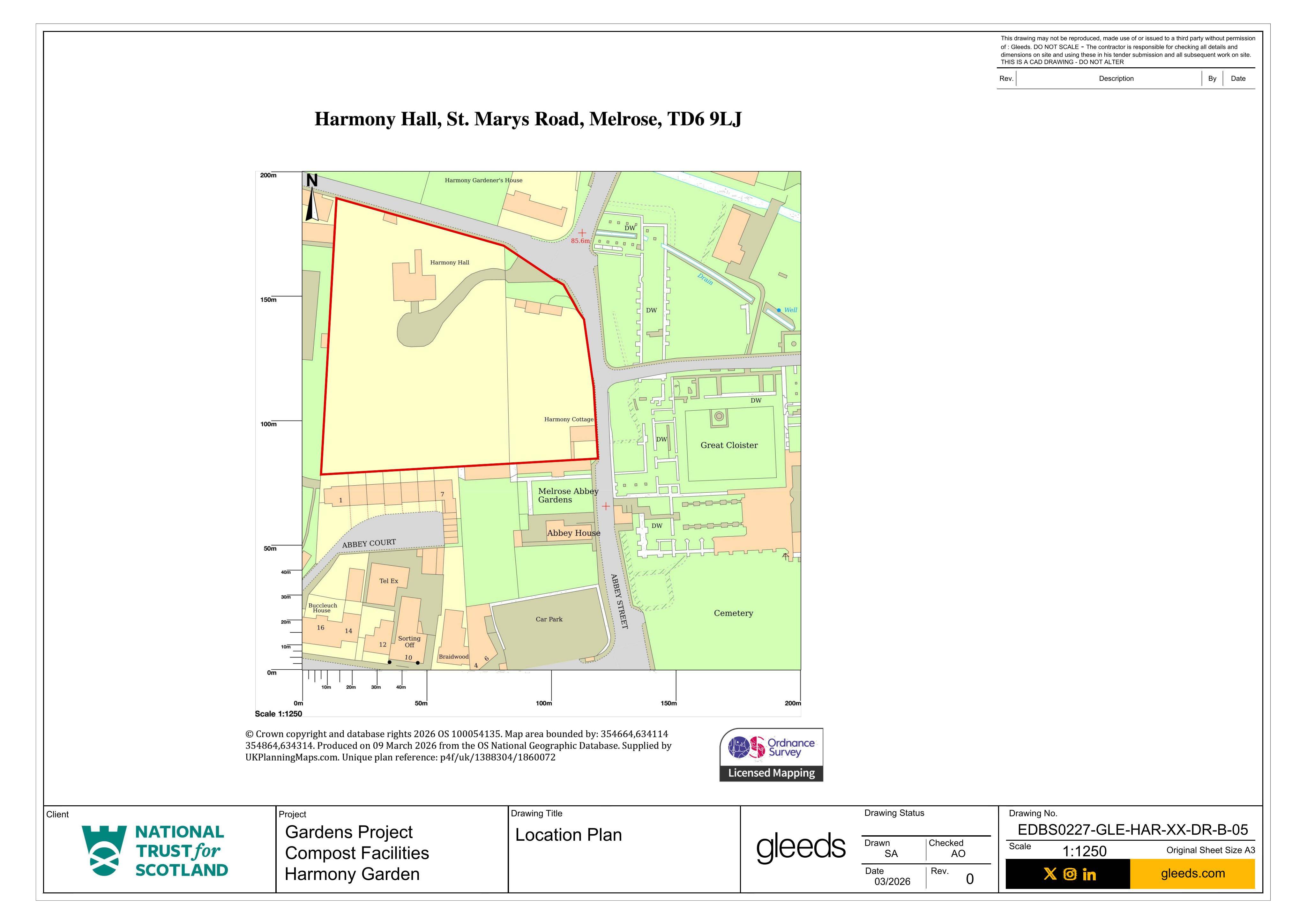This screenshot has width=1307, height=924.
Task: Click the red cross spot height marker at 85.6m
Action: click(x=582, y=233)
